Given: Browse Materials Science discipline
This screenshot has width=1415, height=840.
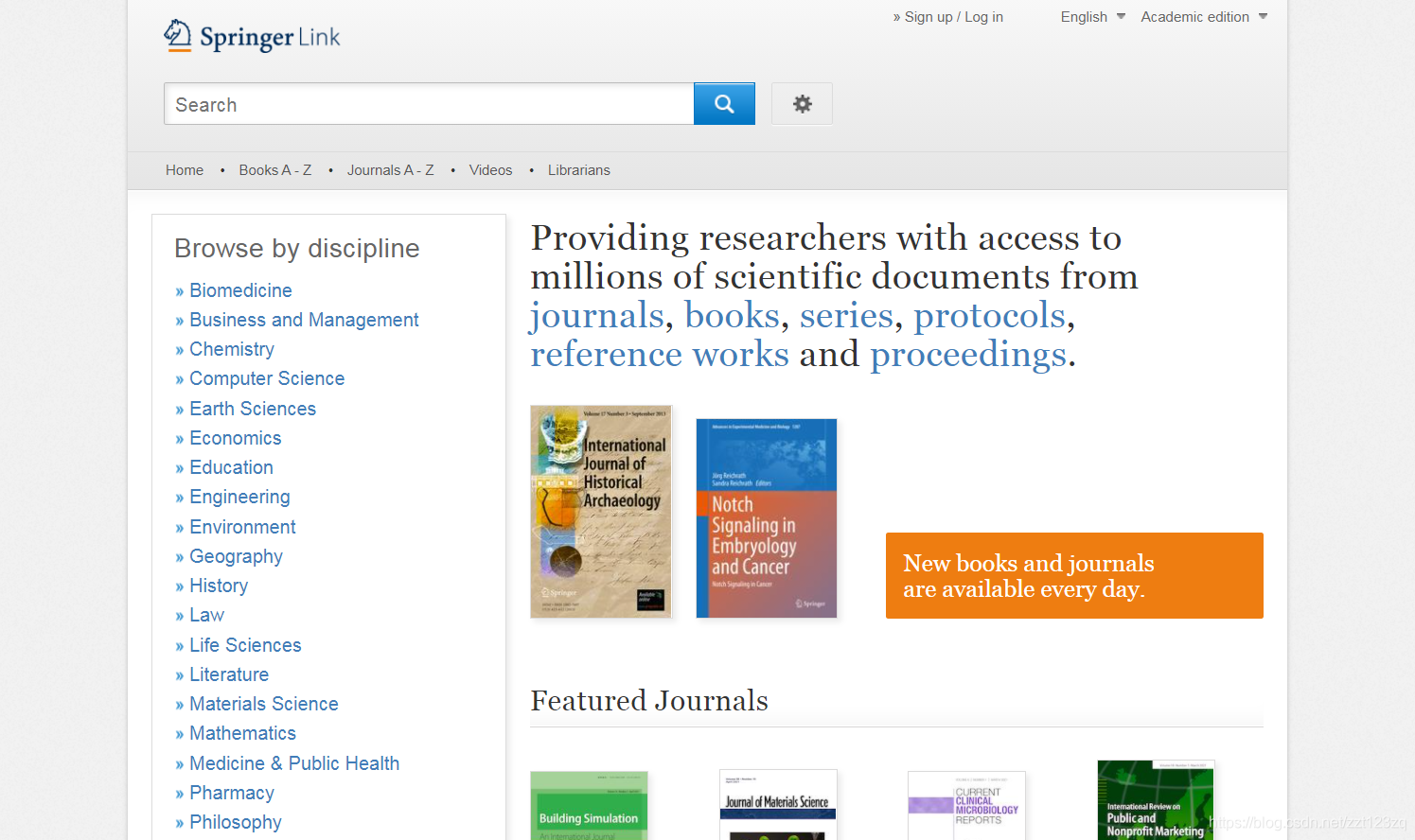Looking at the screenshot, I should tap(264, 704).
